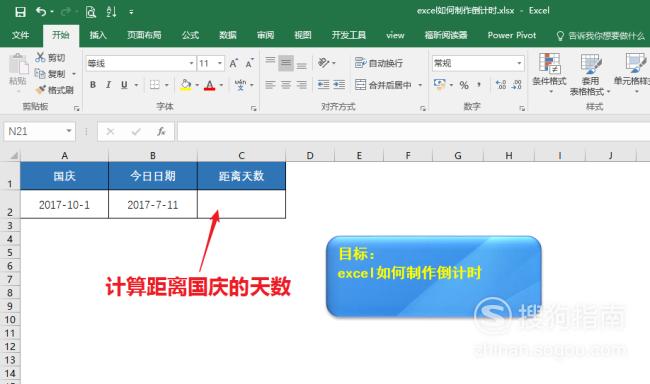Switch to the 插入 tab
650x384 pixels.
[98, 35]
